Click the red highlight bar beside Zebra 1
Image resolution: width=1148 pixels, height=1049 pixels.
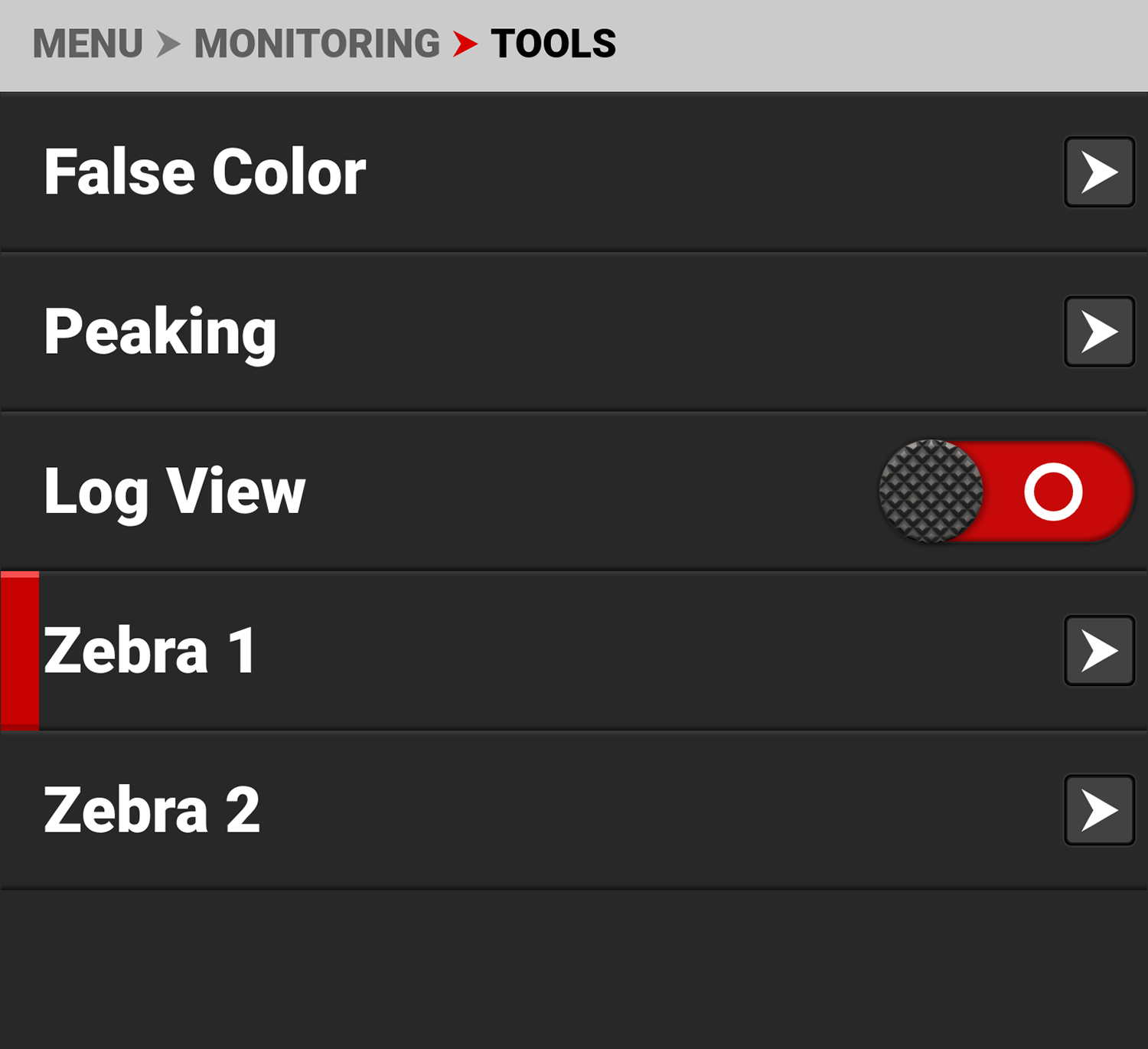pyautogui.click(x=20, y=651)
